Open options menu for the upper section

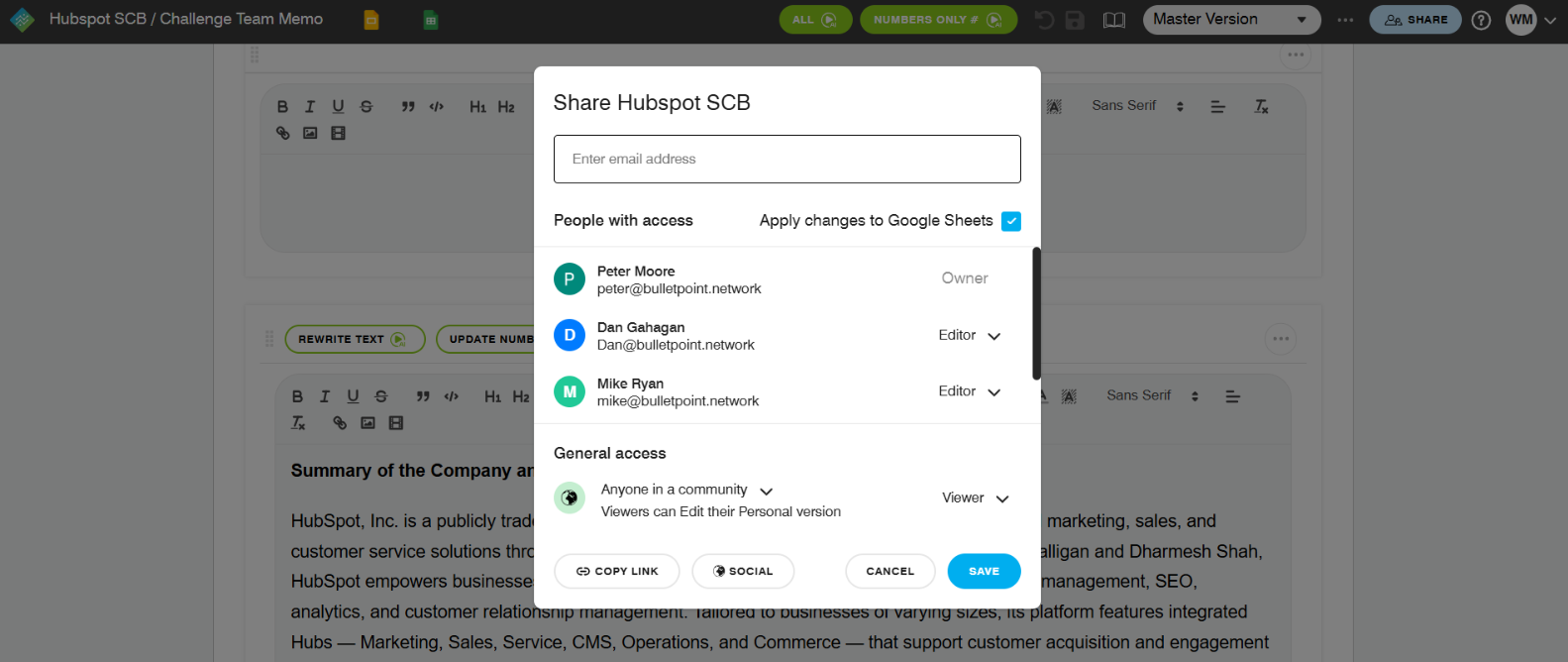coord(1296,55)
